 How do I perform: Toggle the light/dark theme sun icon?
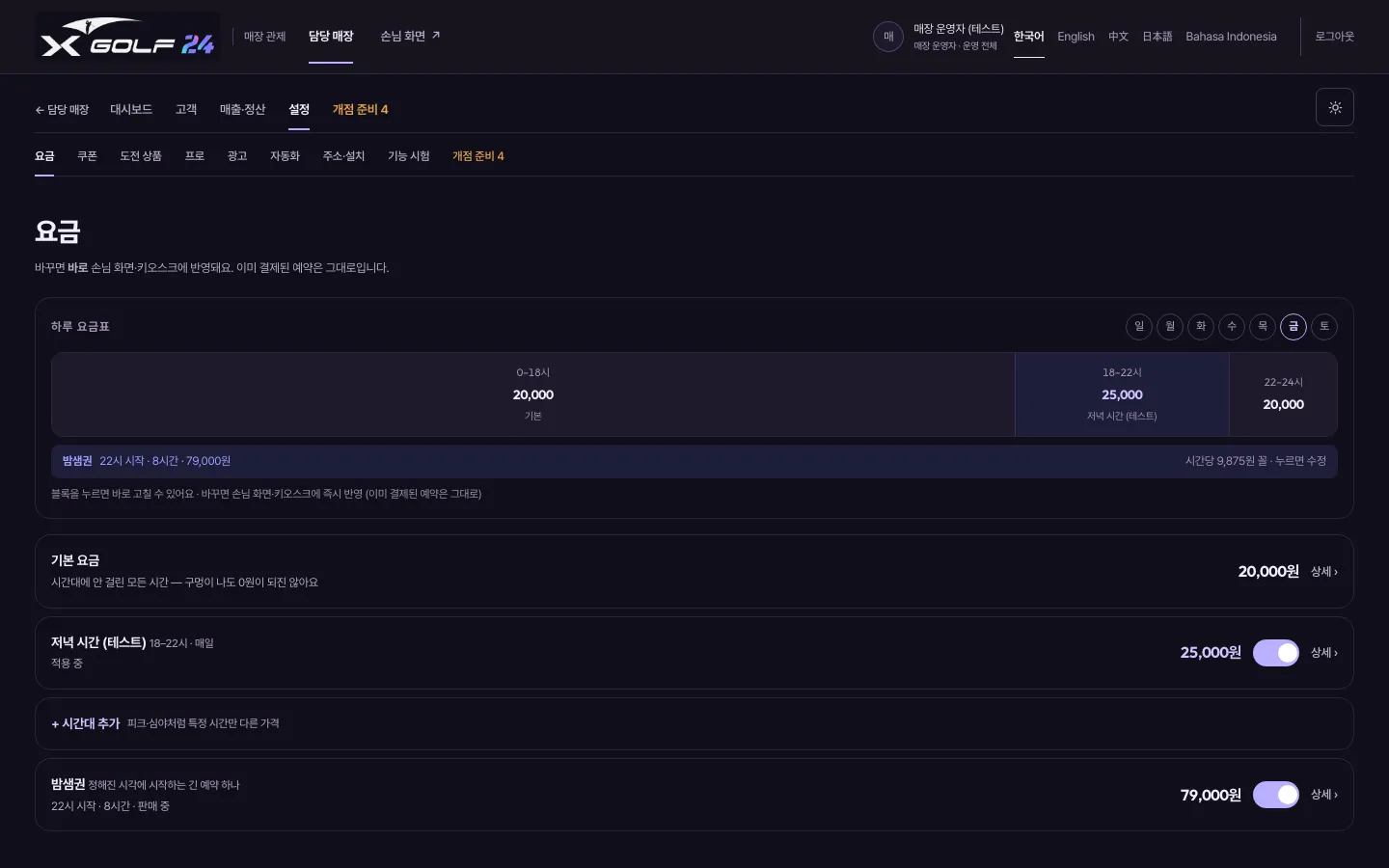1335,107
